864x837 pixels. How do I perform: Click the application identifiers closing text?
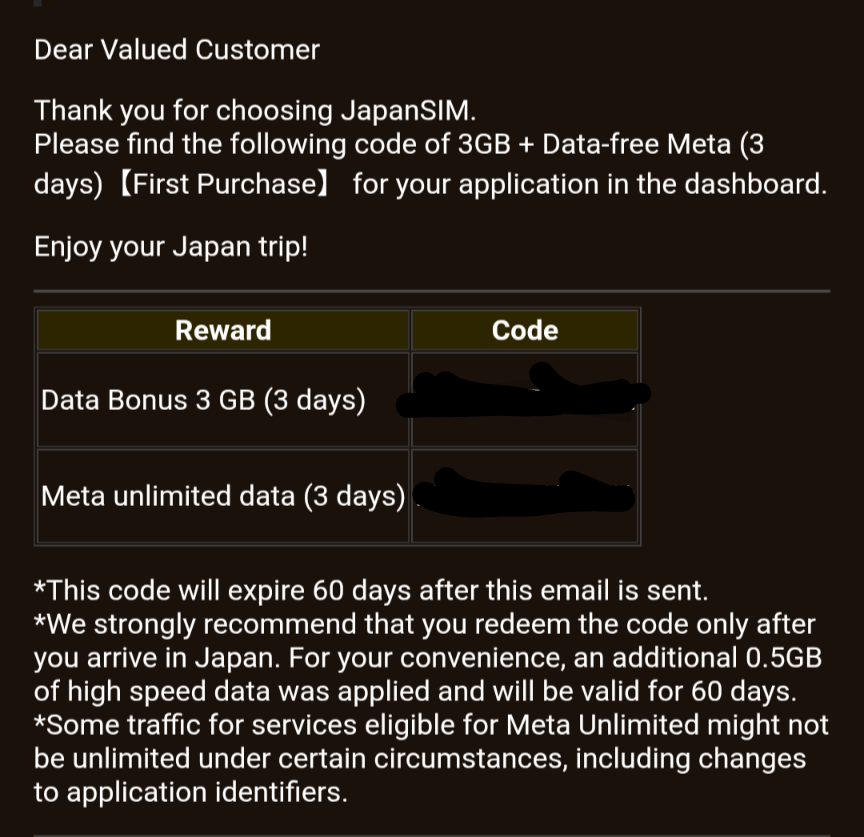coord(191,792)
